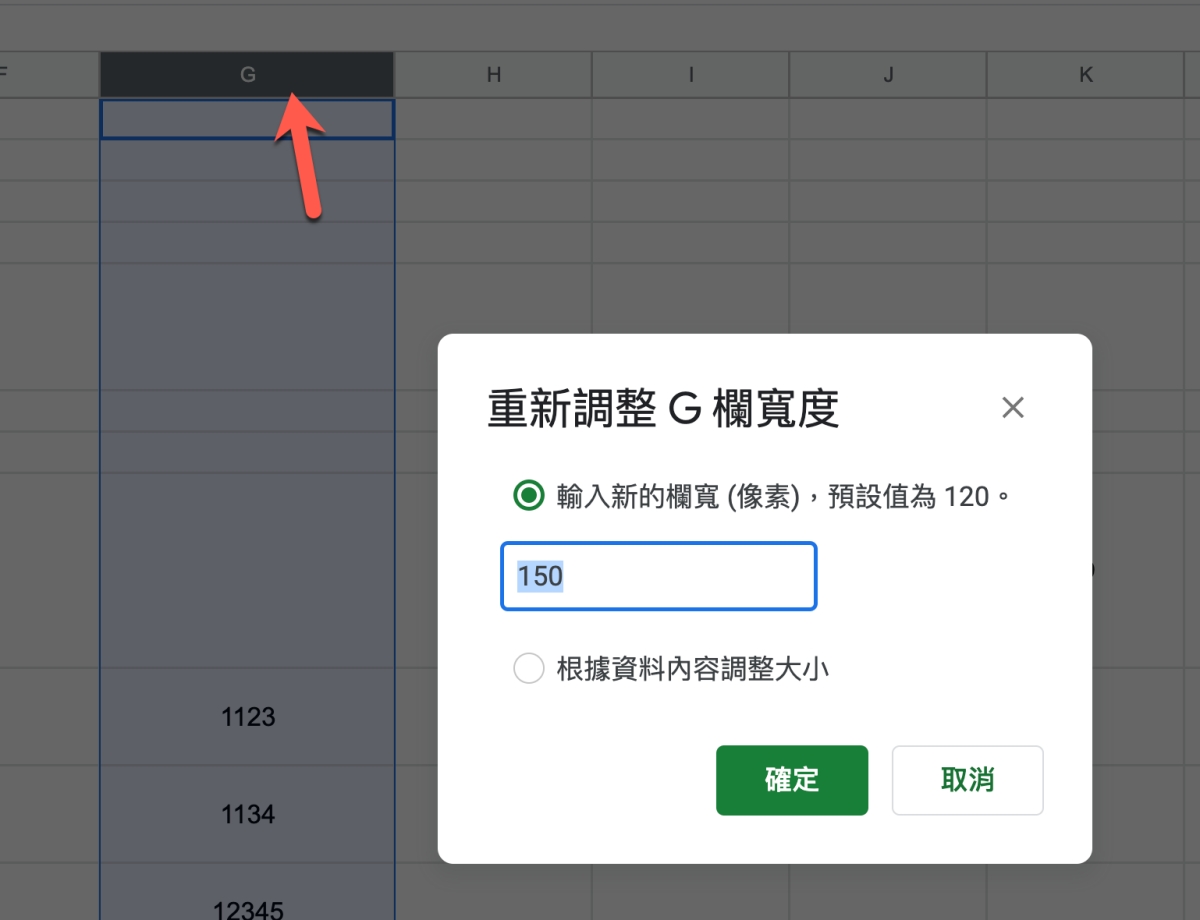Close the column width dialog with X
This screenshot has width=1200, height=920.
[1012, 407]
